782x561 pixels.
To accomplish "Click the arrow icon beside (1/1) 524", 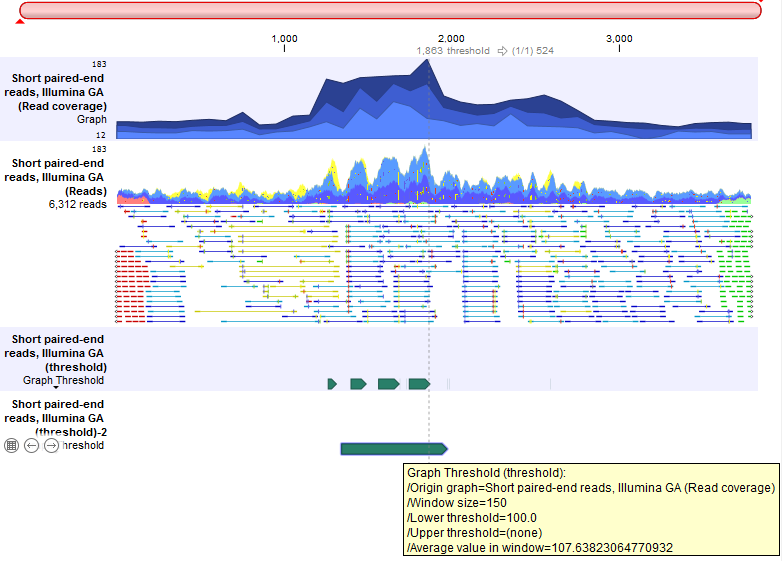I will pyautogui.click(x=503, y=50).
